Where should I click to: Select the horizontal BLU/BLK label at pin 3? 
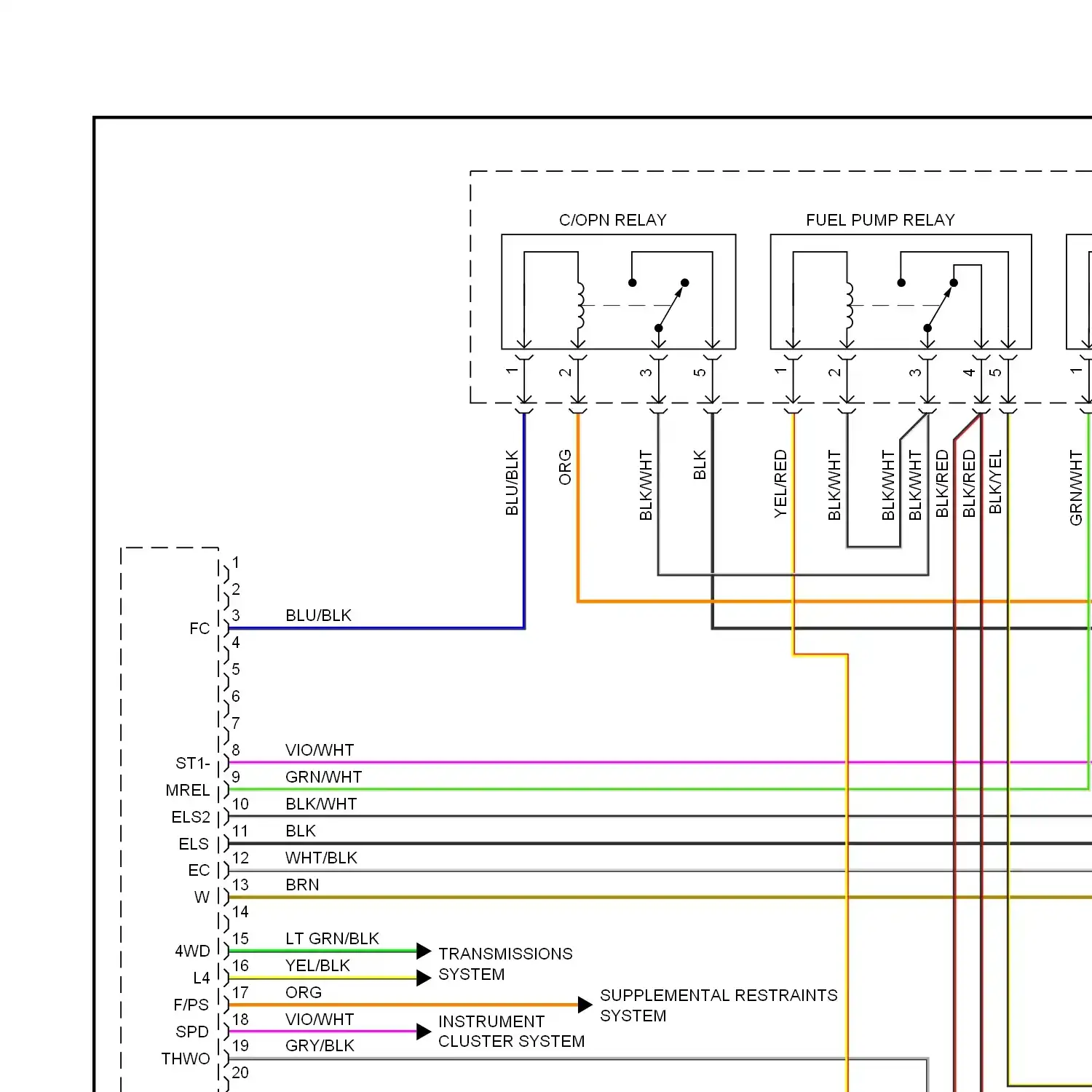[x=318, y=615]
